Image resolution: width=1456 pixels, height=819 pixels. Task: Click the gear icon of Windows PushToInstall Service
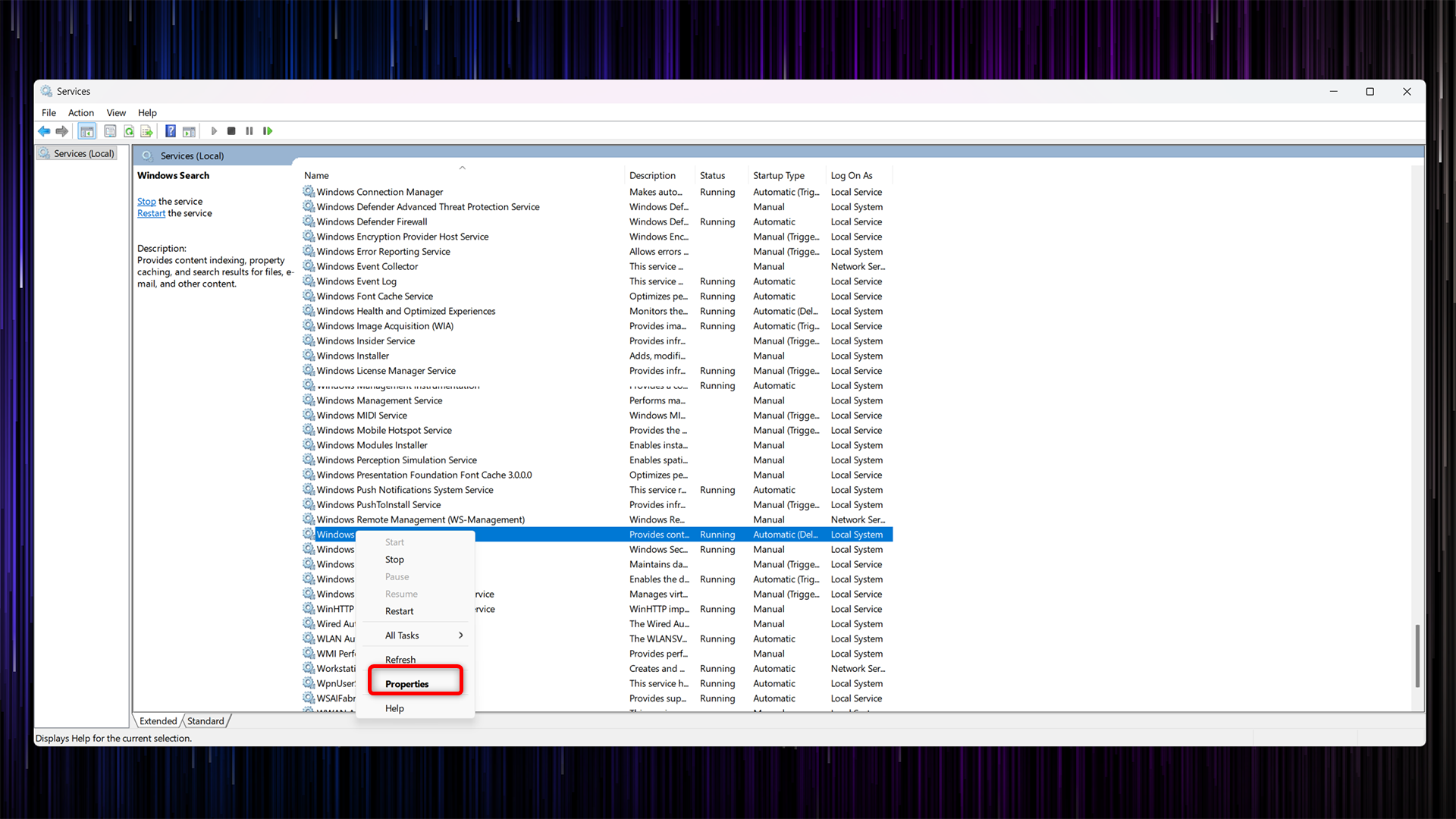tap(309, 505)
